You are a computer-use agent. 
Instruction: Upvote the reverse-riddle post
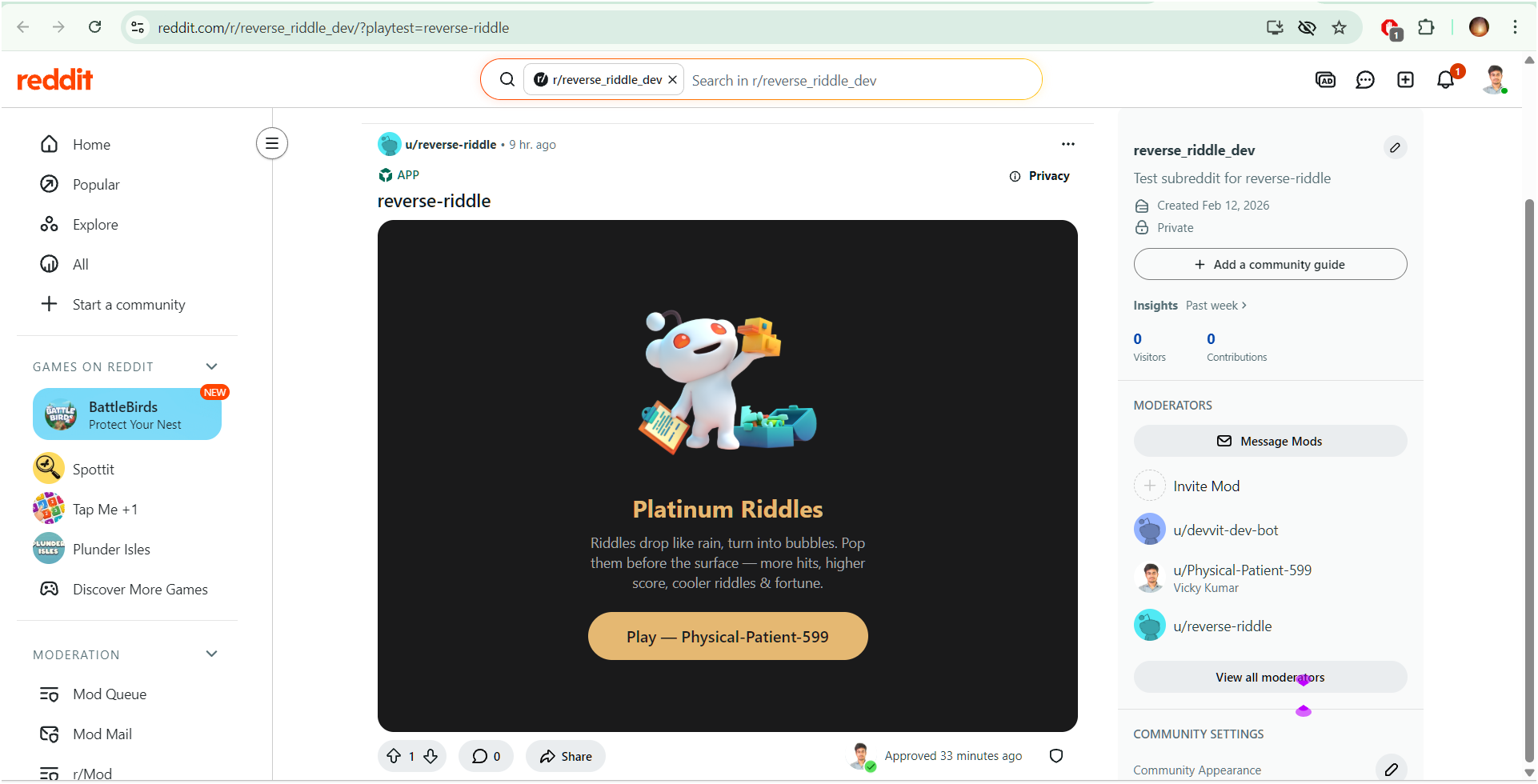pyautogui.click(x=394, y=756)
